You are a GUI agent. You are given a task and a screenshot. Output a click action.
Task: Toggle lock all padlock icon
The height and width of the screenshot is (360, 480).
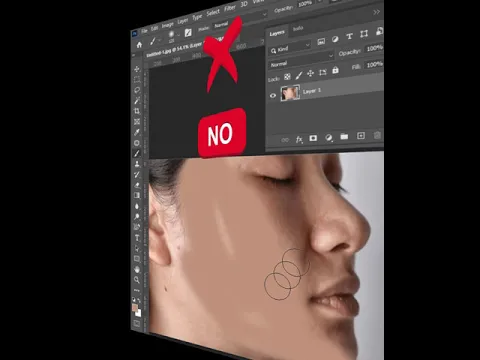(x=335, y=70)
